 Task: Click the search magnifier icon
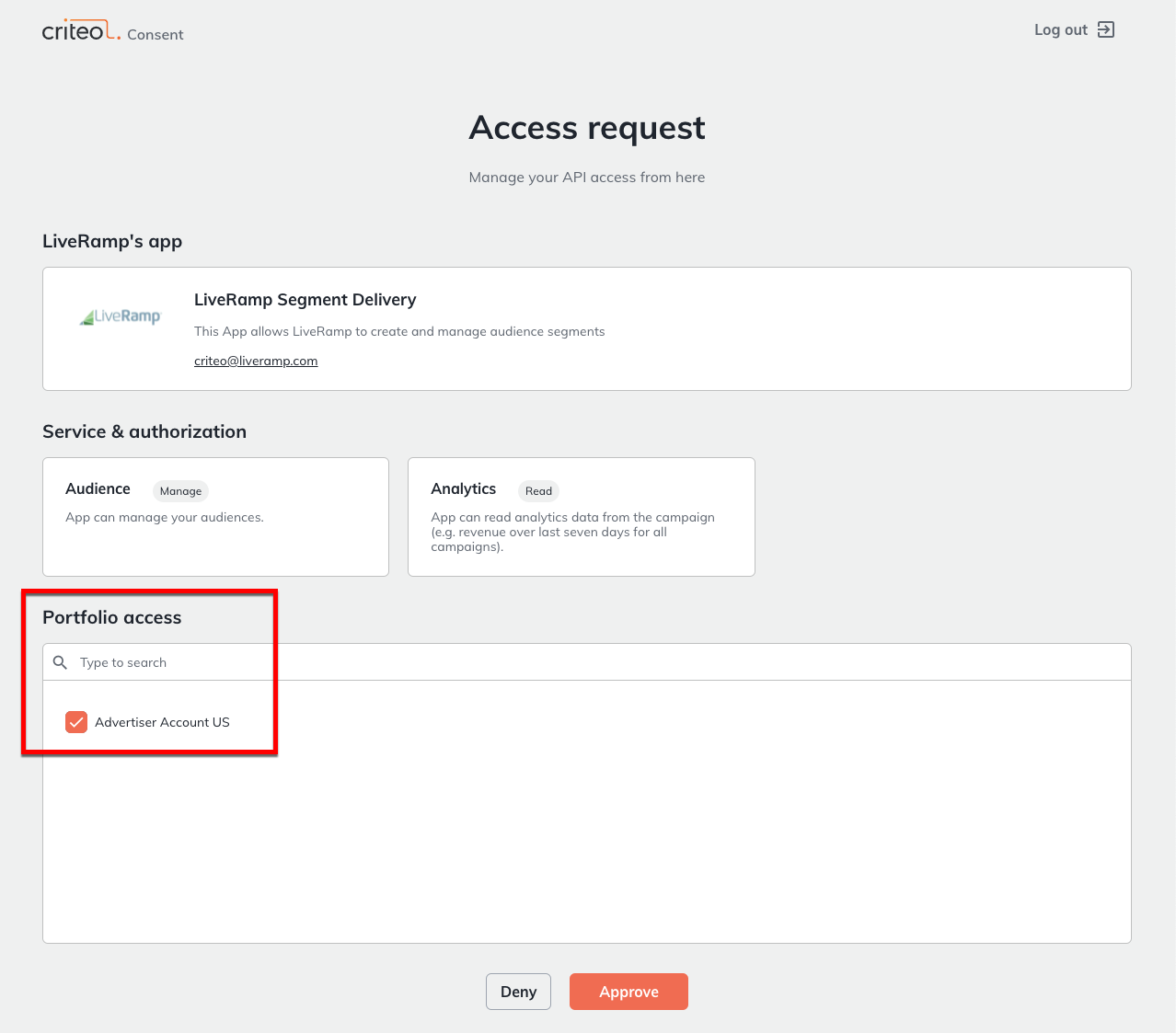61,662
